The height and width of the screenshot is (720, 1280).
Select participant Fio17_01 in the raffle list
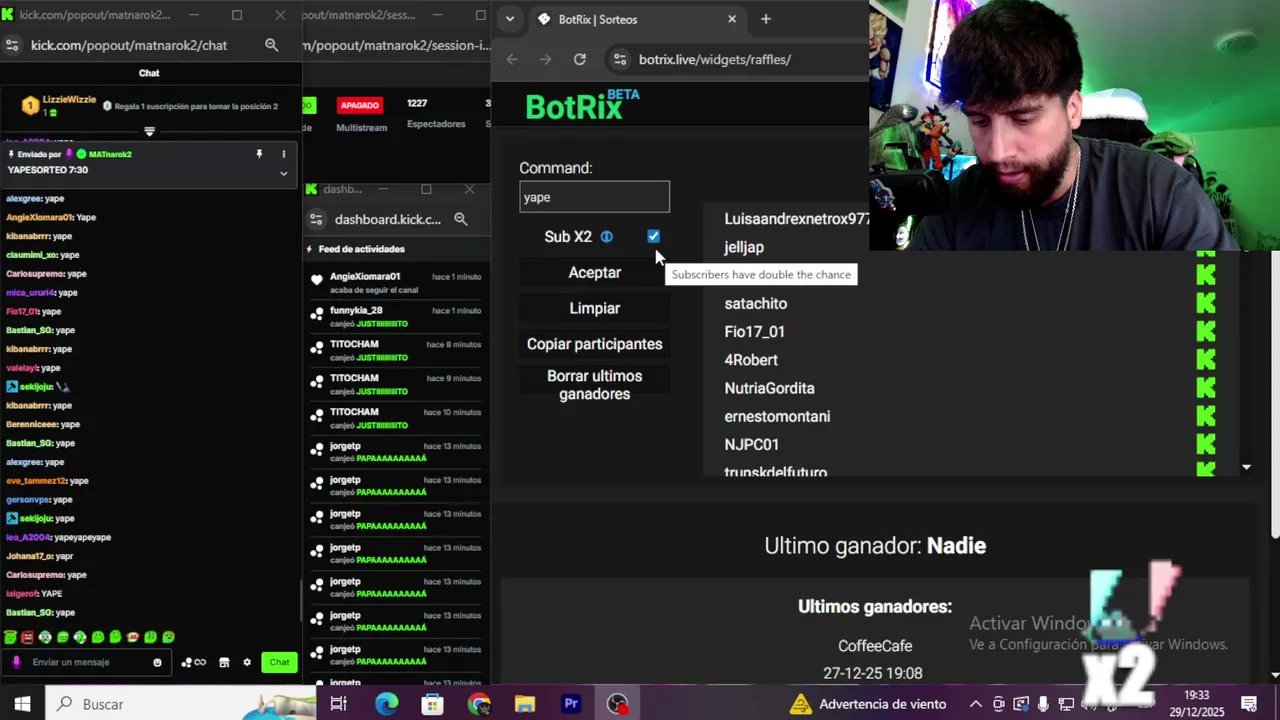754,331
